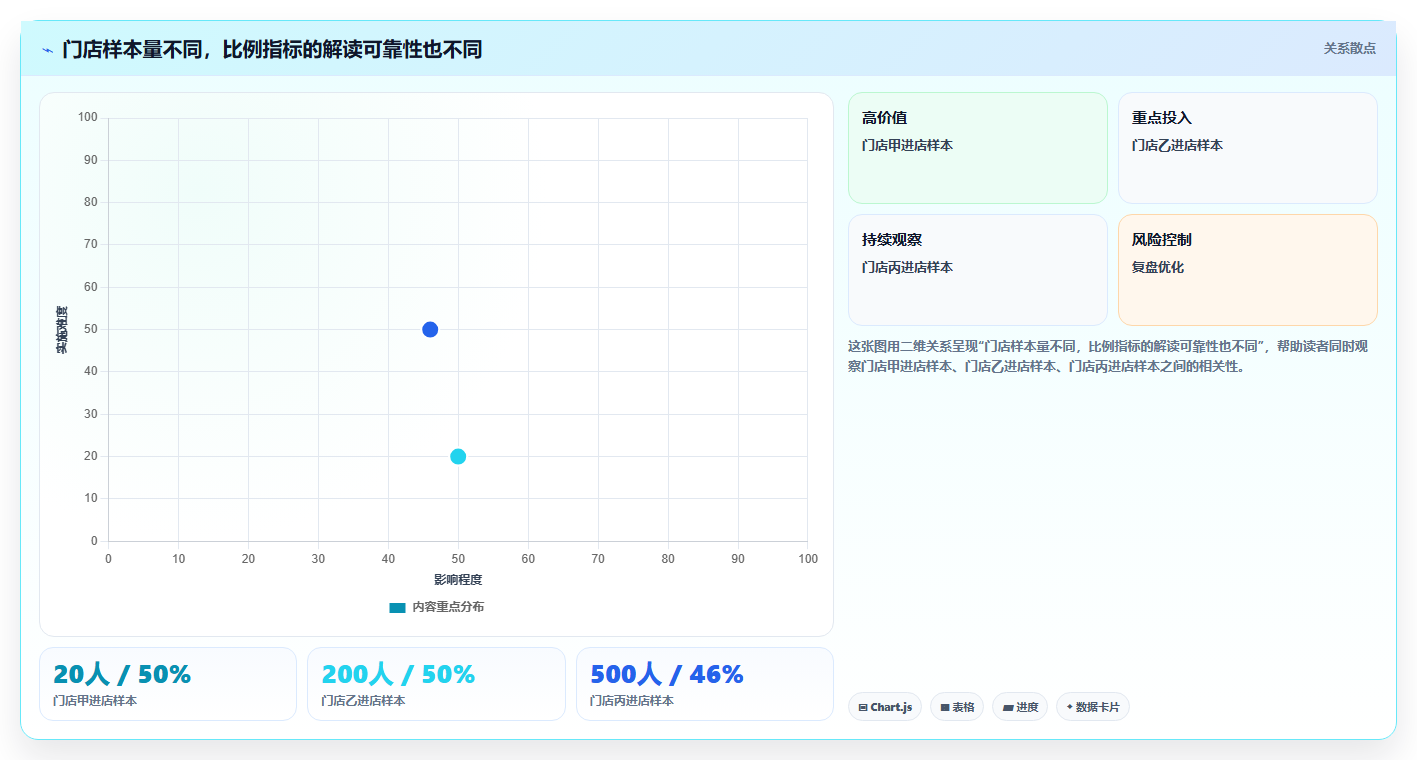This screenshot has height=760, width=1417.
Task: Click the 门店丙进店样本 label under 500人
Action: (x=632, y=701)
